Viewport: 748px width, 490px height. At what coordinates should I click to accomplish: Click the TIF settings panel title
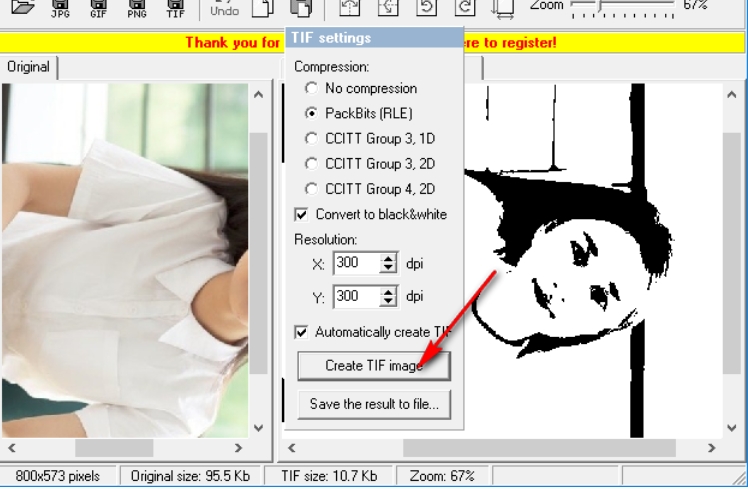pos(331,38)
